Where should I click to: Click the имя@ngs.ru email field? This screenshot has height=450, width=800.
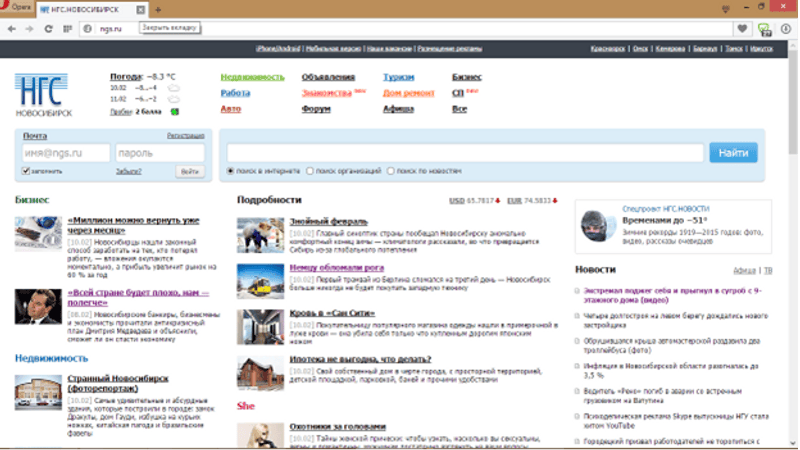click(x=66, y=153)
